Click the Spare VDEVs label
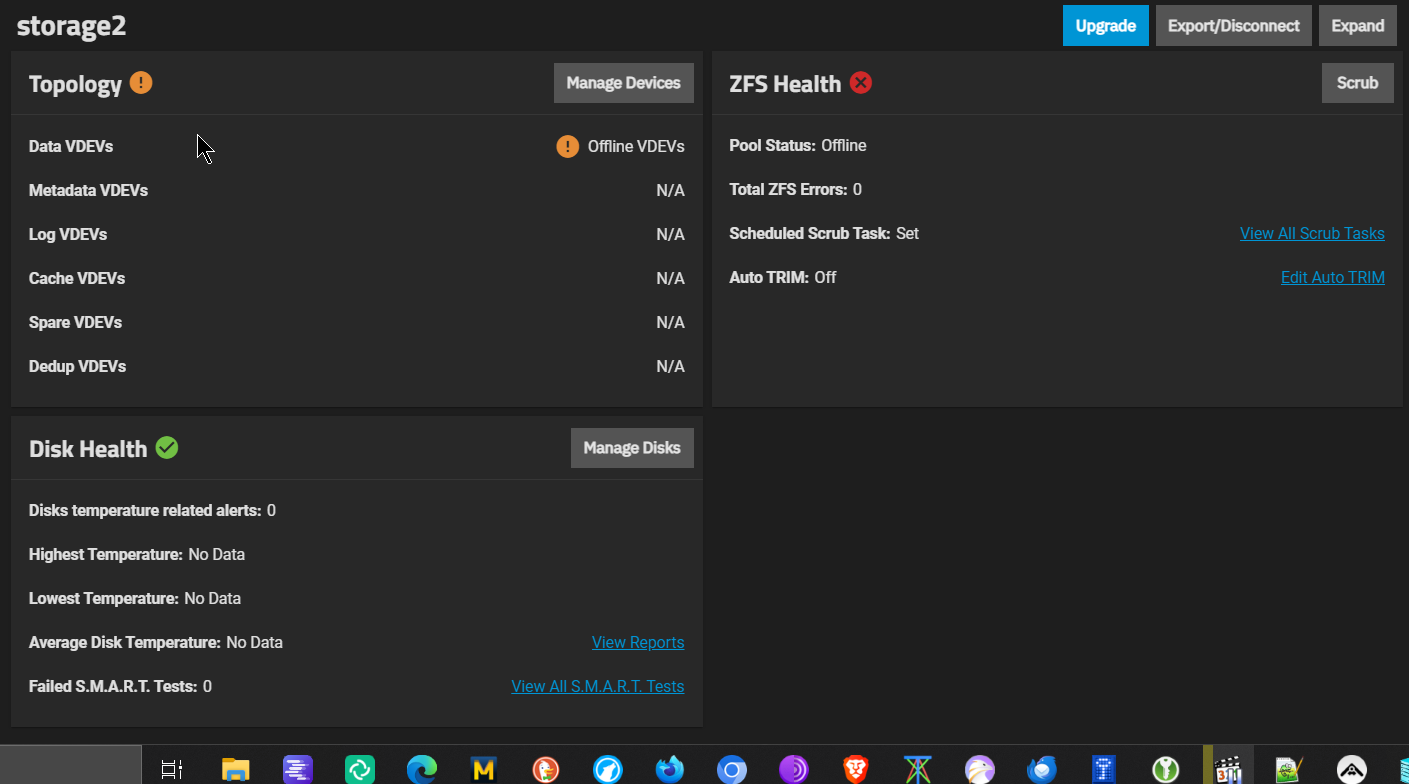This screenshot has width=1409, height=784. (x=75, y=322)
